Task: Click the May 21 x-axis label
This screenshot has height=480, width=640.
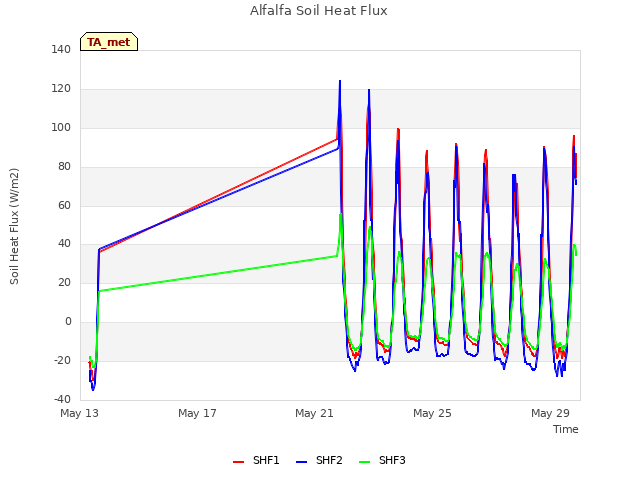Action: (x=314, y=413)
